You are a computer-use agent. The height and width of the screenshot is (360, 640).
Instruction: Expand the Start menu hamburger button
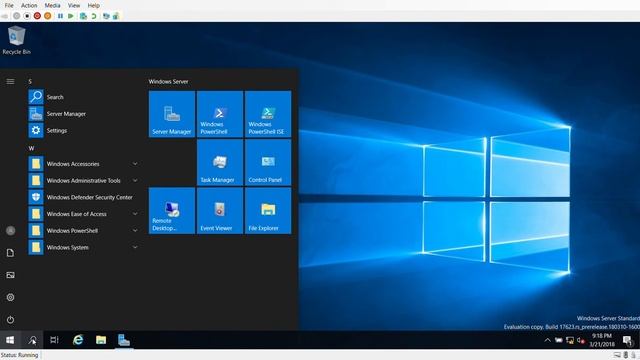10,82
